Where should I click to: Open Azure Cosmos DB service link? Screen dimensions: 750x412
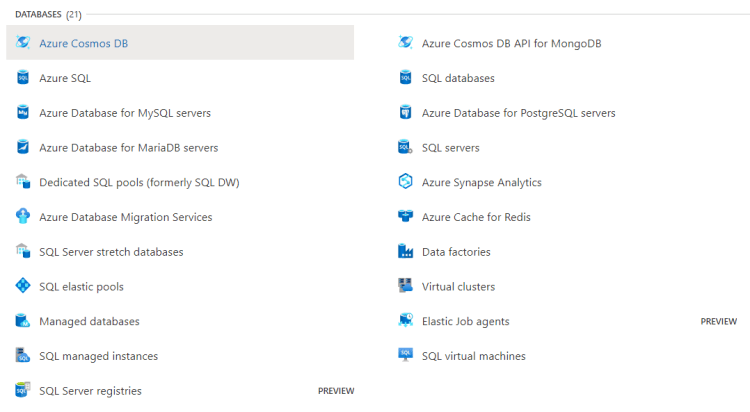tap(84, 44)
